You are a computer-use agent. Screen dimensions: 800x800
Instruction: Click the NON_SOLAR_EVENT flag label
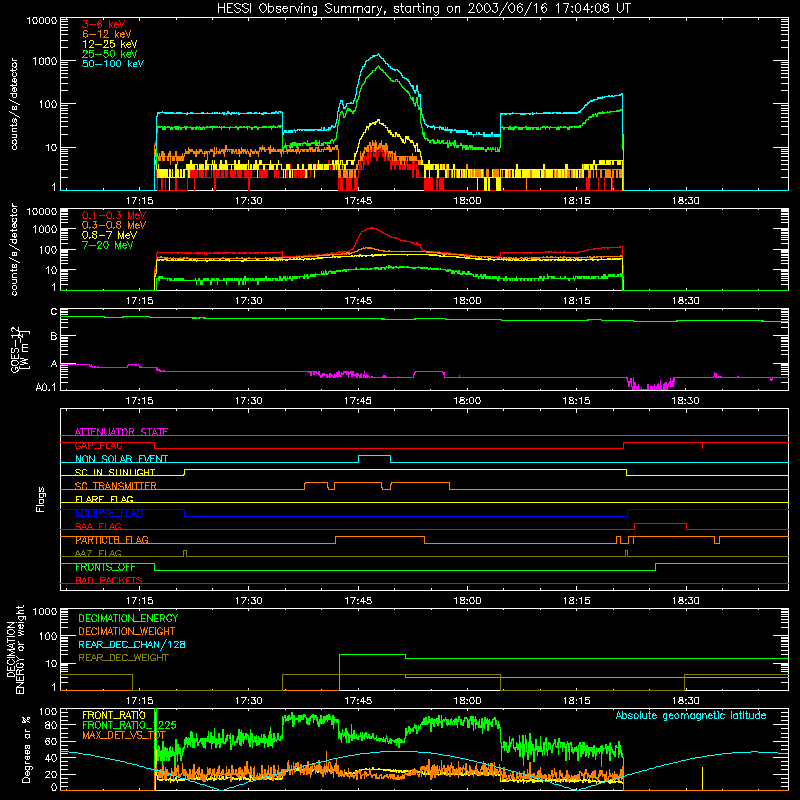pyautogui.click(x=121, y=459)
